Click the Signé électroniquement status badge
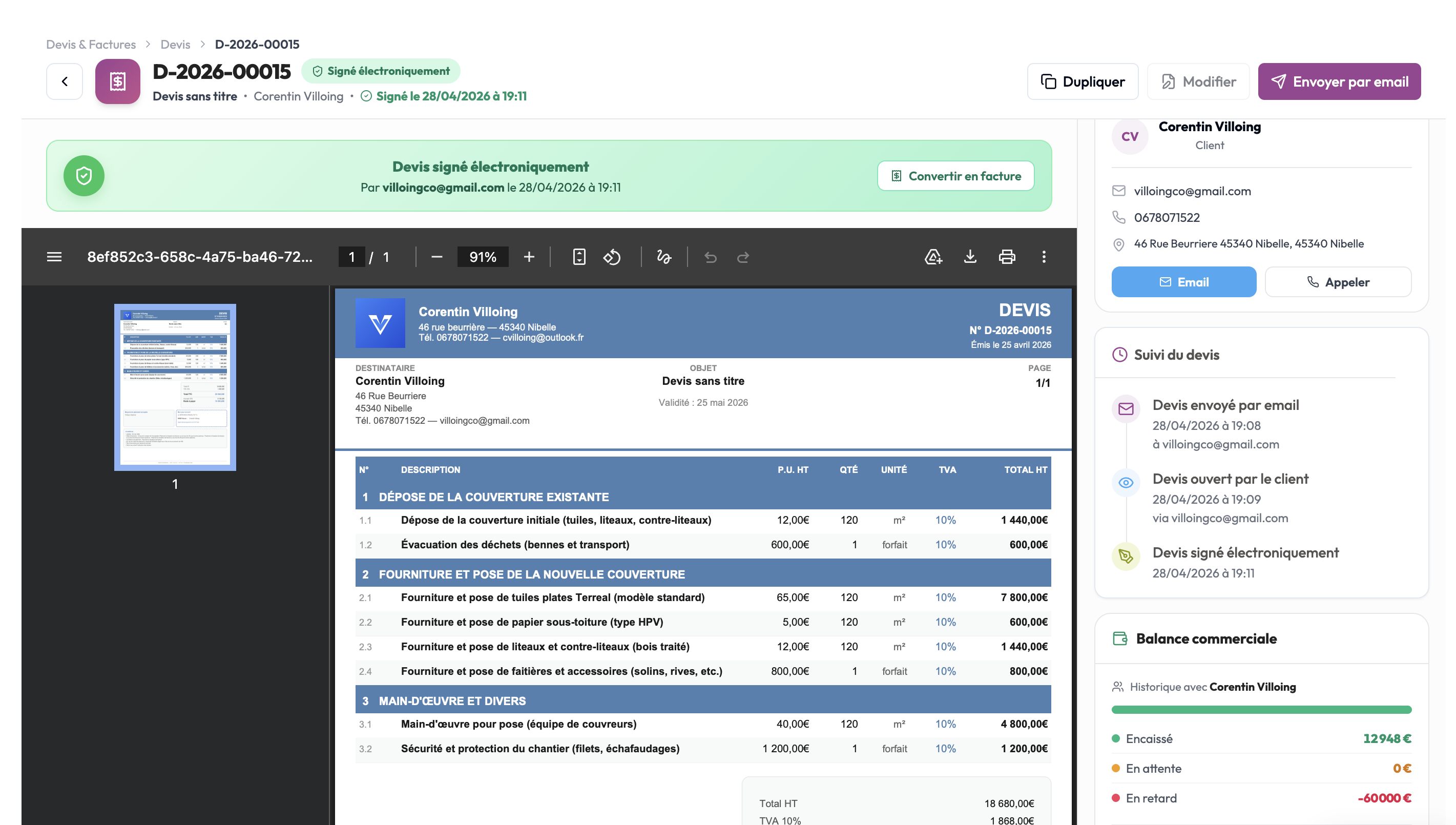 [381, 71]
